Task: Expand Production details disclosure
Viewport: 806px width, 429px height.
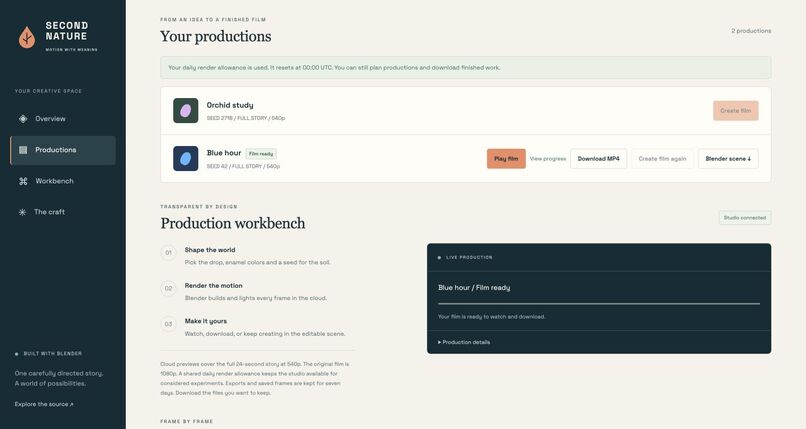Action: [x=464, y=342]
